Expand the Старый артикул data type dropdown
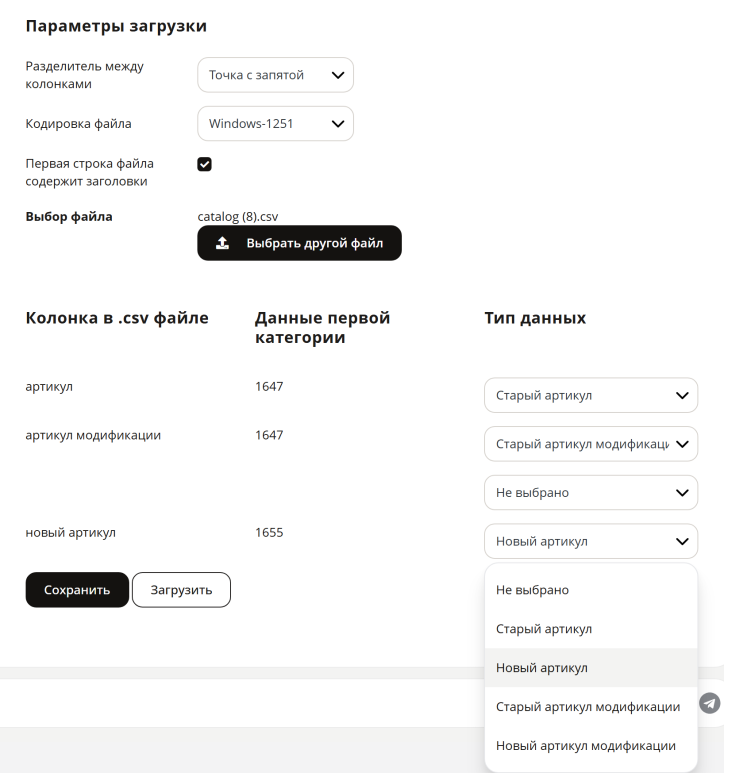Viewport: 740px width, 773px height. pyautogui.click(x=591, y=395)
